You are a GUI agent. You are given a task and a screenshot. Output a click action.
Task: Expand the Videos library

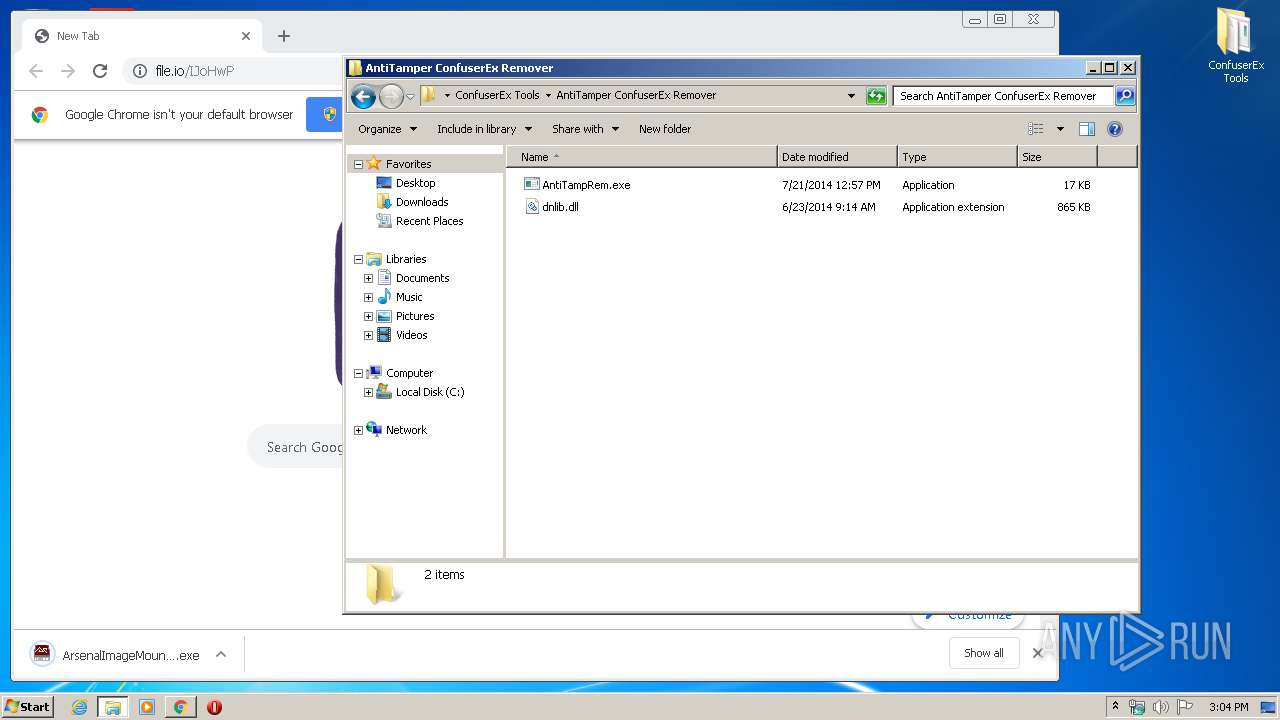(368, 335)
